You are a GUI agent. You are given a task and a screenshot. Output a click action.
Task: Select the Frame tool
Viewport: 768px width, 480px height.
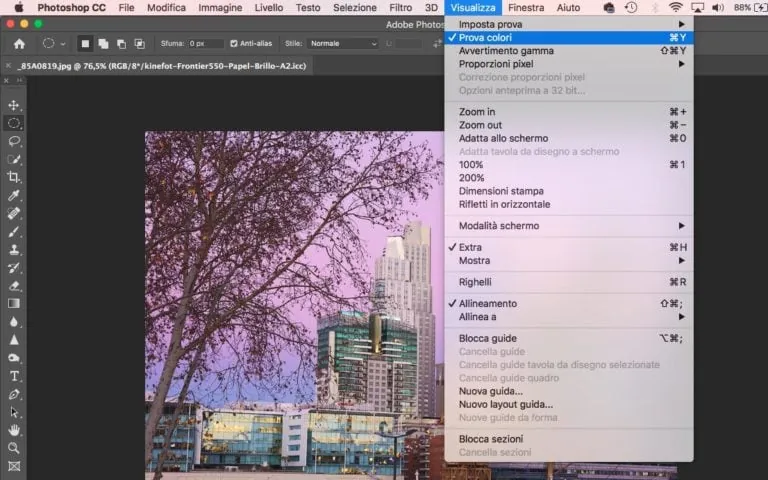click(14, 466)
